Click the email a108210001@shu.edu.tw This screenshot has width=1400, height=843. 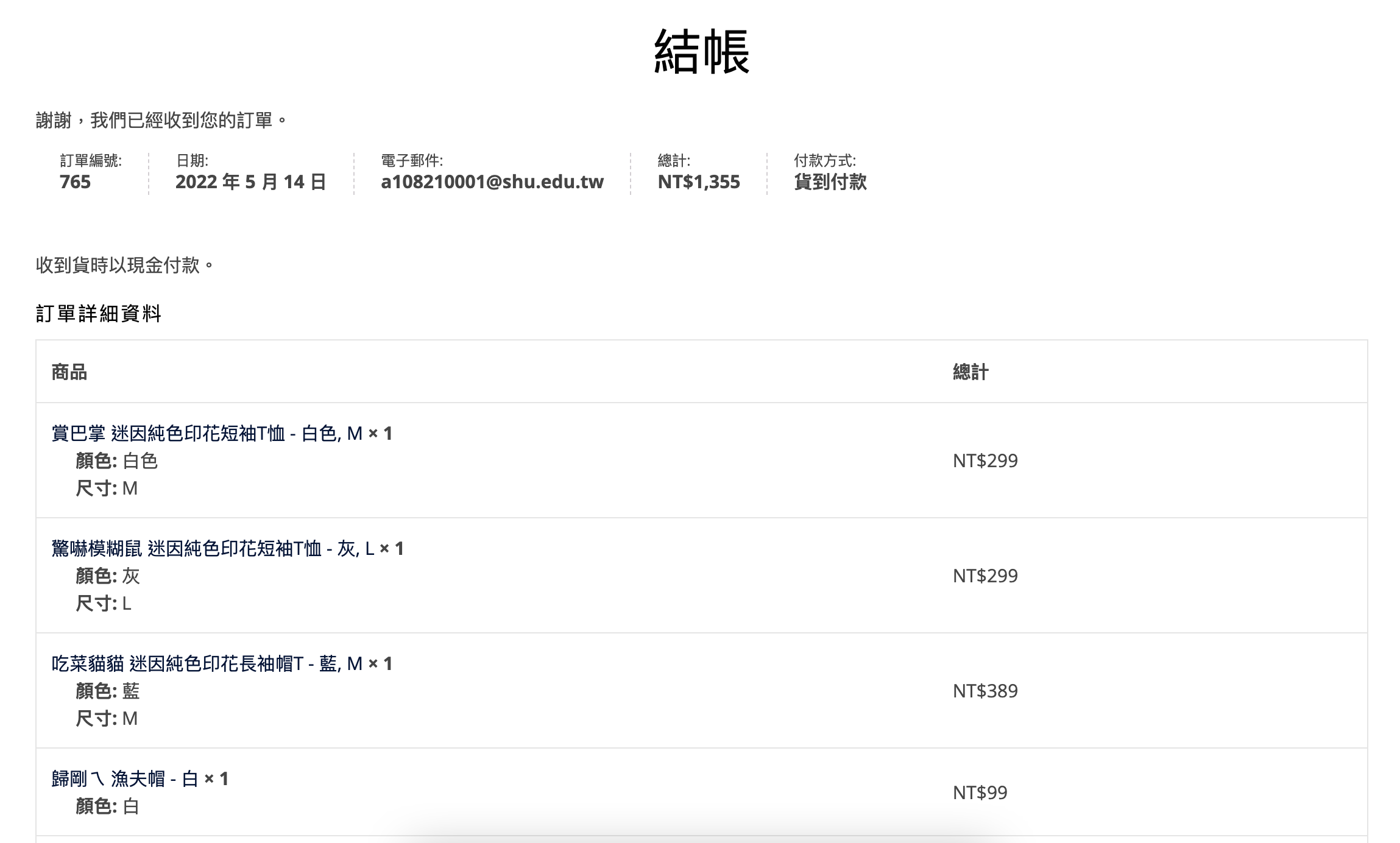492,182
